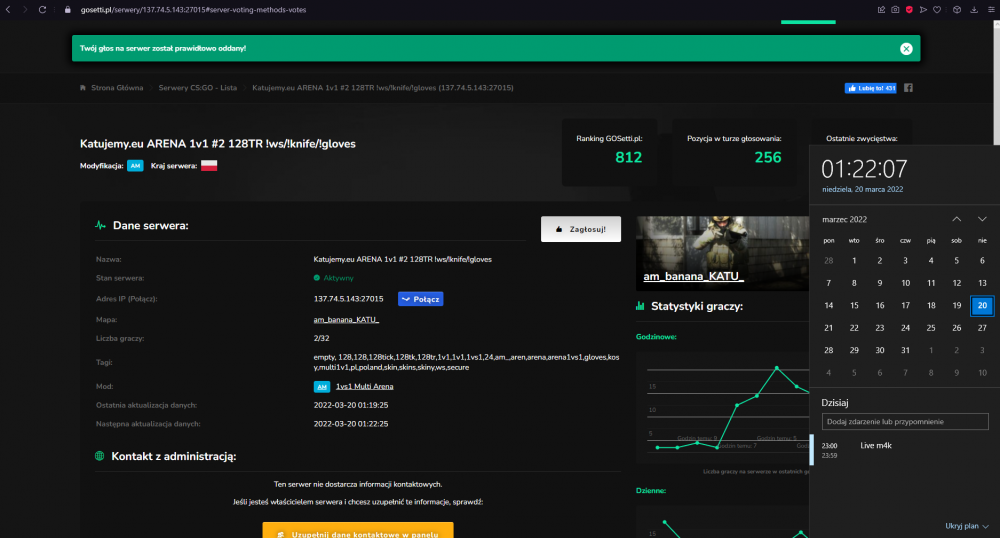
Task: Reload the page with the refresh icon
Action: [42, 10]
